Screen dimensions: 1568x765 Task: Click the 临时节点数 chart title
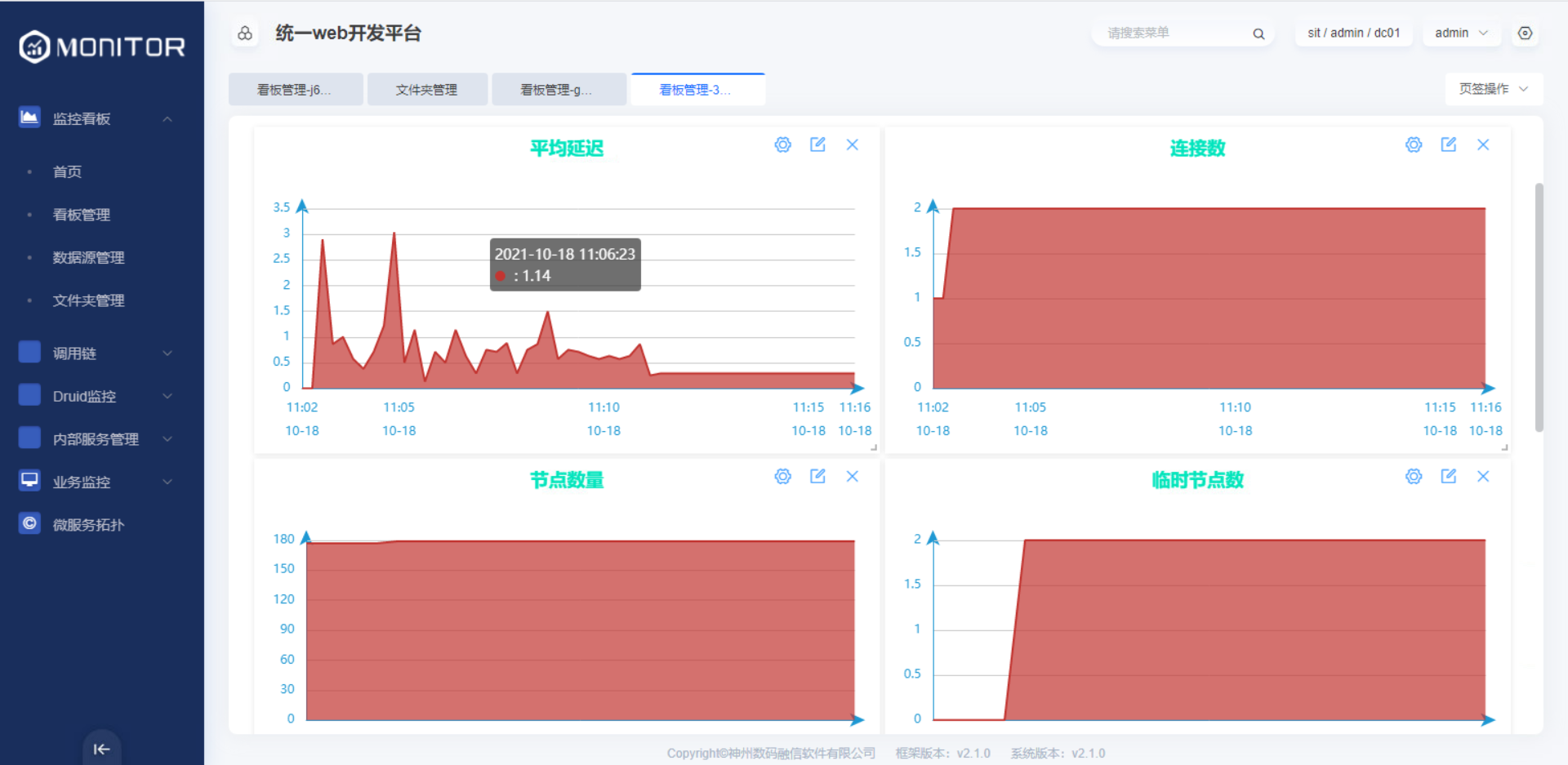click(x=1198, y=480)
